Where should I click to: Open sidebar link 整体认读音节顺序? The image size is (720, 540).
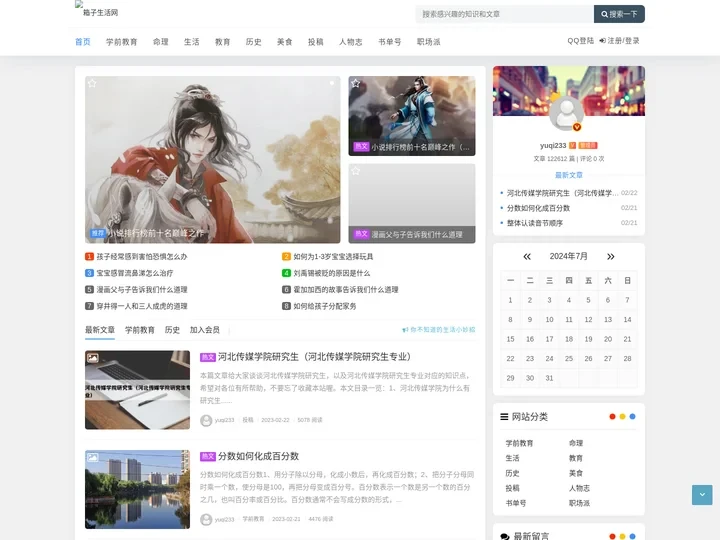click(534, 223)
